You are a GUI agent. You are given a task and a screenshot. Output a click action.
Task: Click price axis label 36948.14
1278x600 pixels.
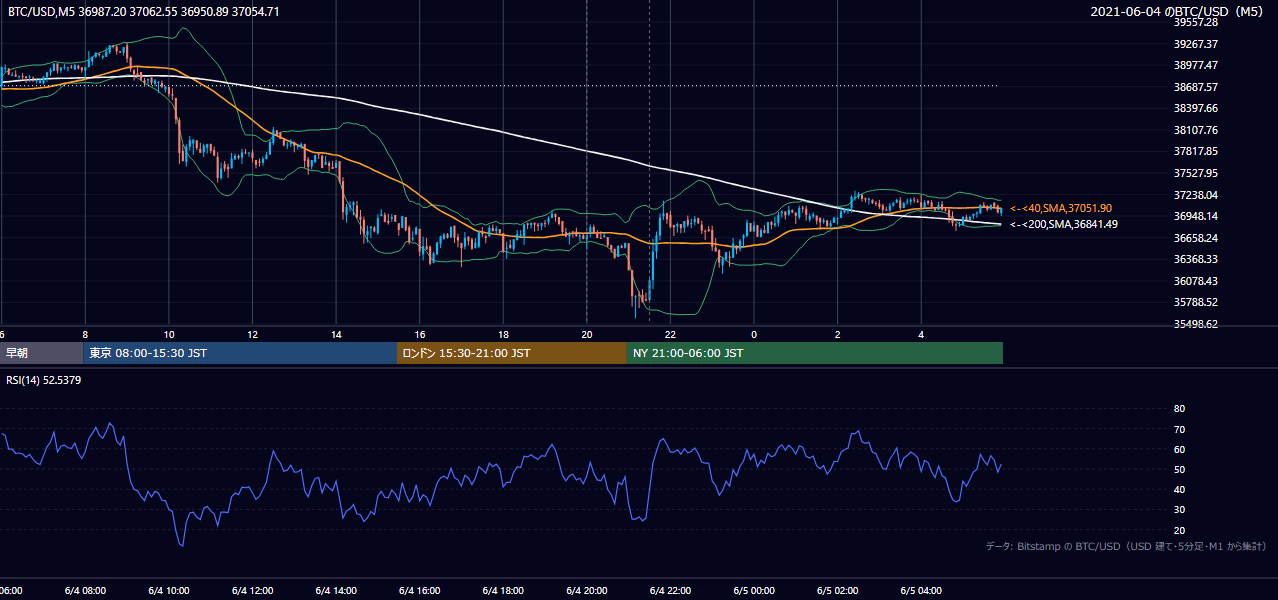tap(1197, 216)
